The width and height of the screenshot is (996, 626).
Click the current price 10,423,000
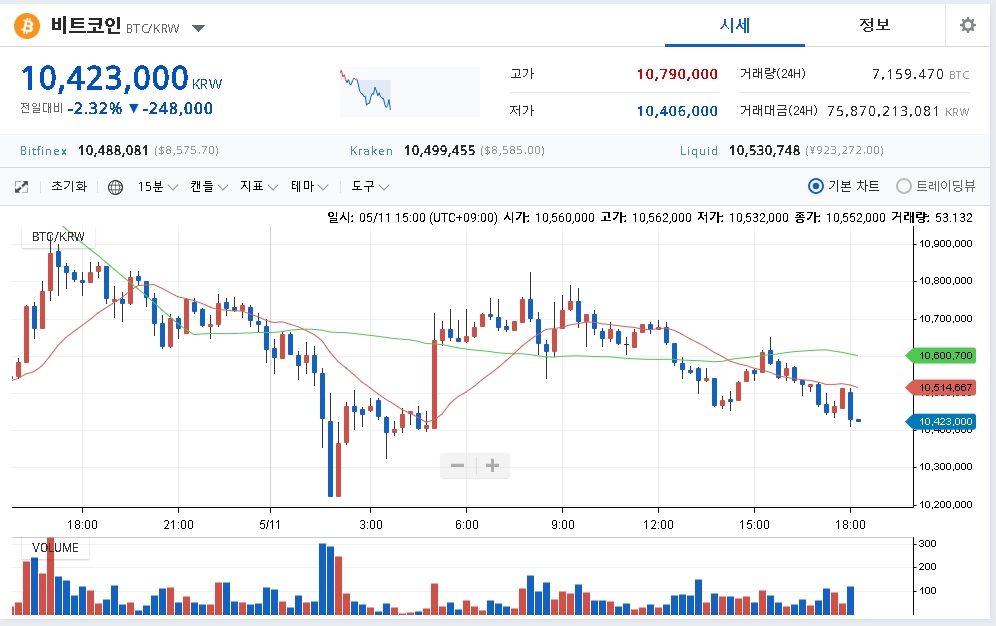105,78
